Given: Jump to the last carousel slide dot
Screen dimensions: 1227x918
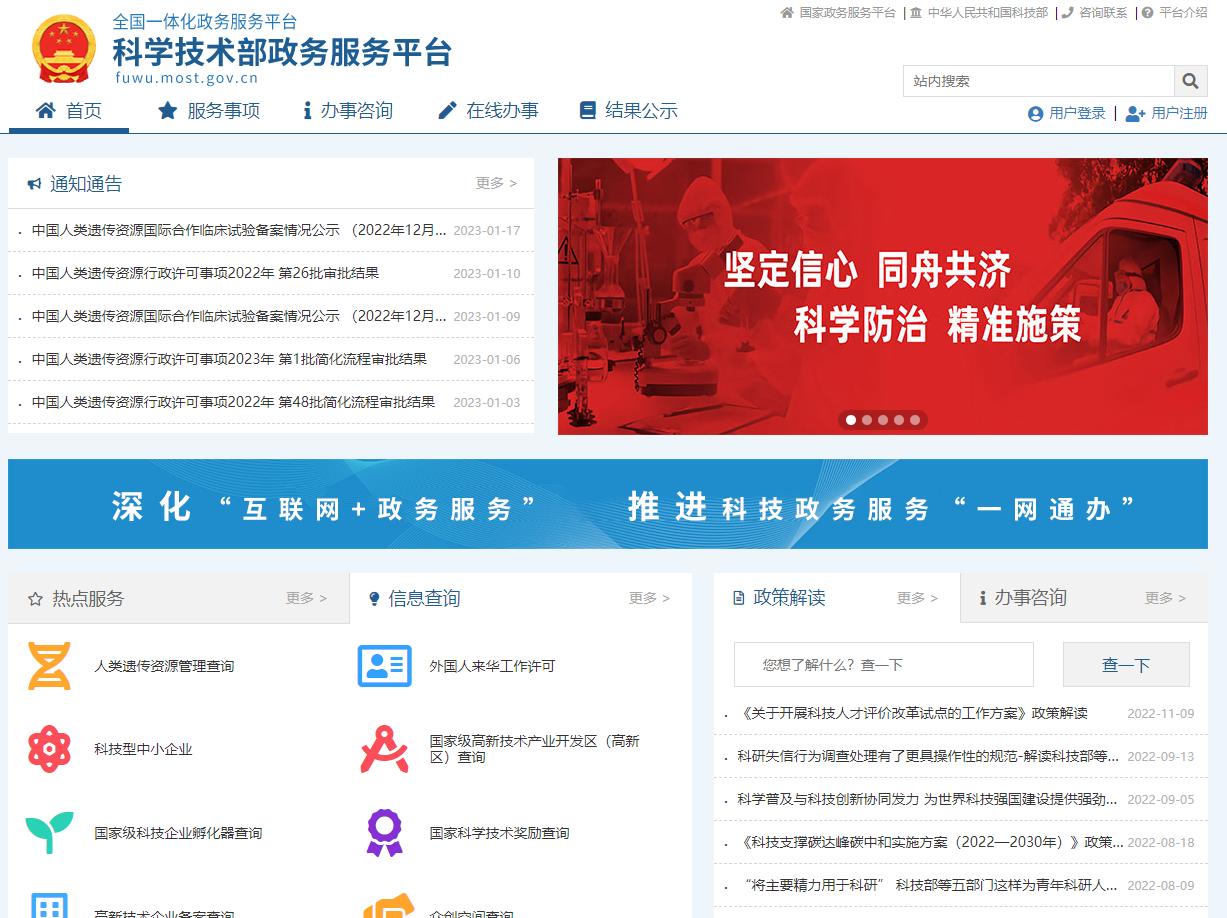Looking at the screenshot, I should click(x=915, y=420).
